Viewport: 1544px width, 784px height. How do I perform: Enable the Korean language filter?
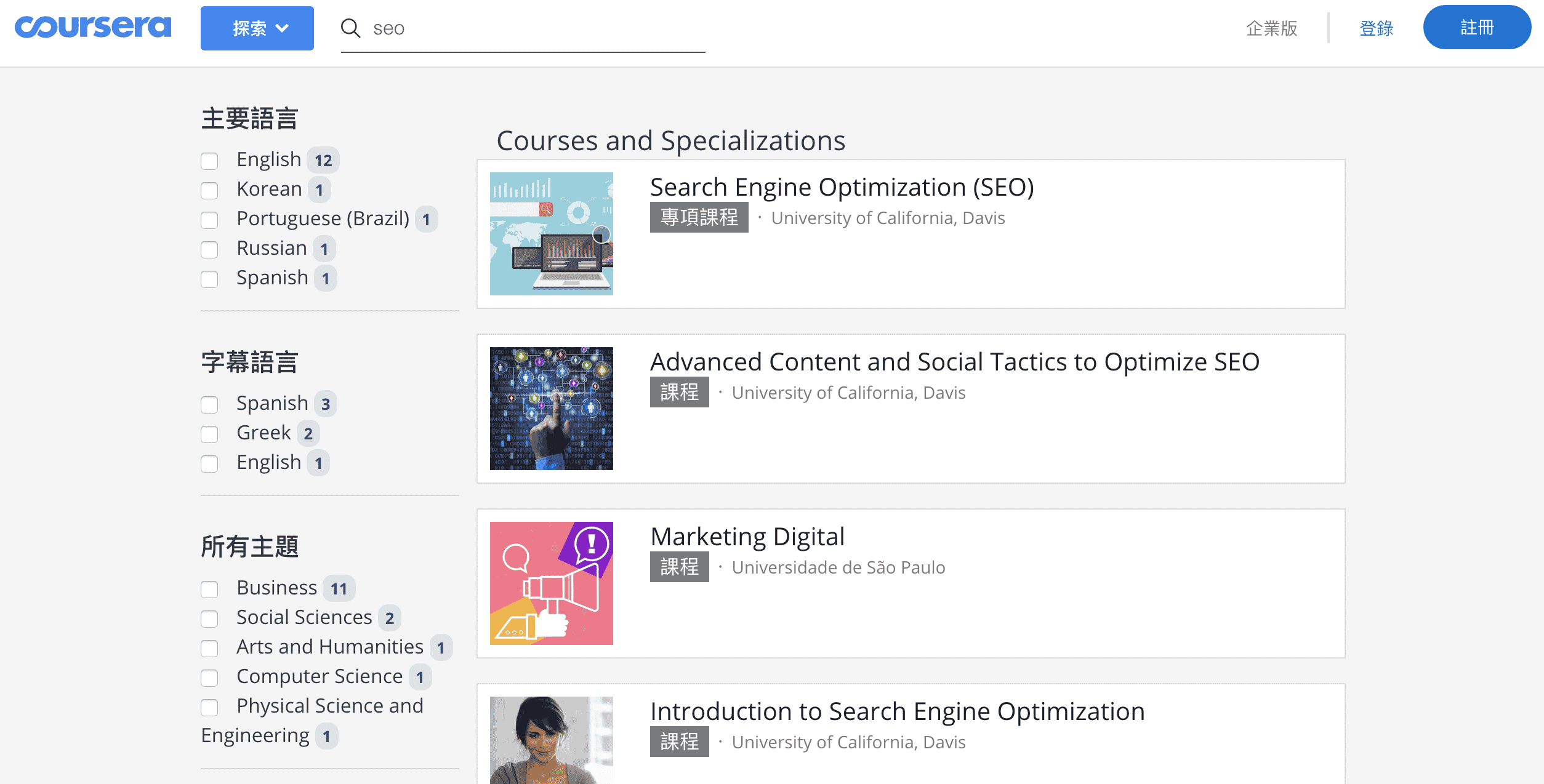[x=209, y=191]
